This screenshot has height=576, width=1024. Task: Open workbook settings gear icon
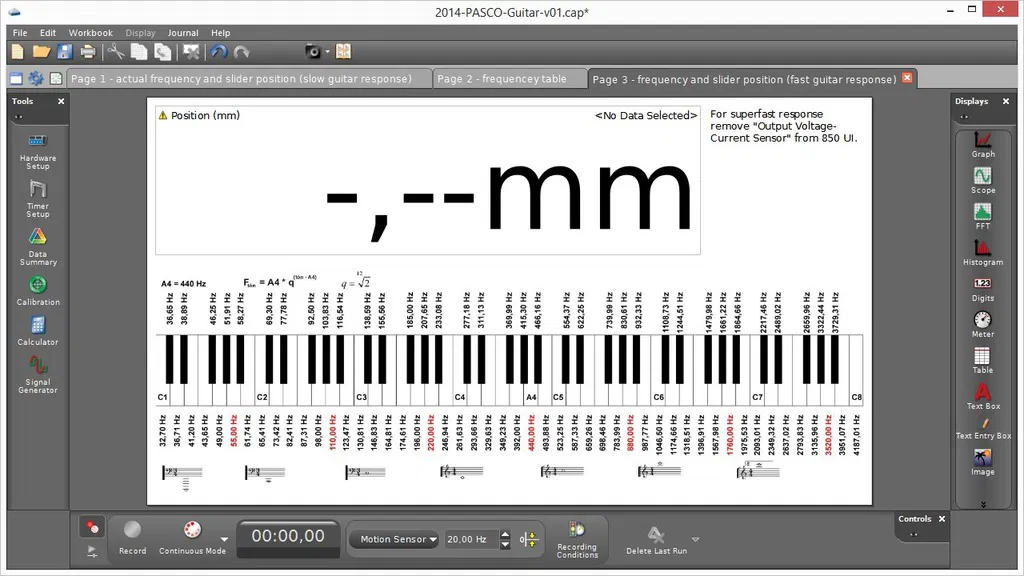click(35, 79)
